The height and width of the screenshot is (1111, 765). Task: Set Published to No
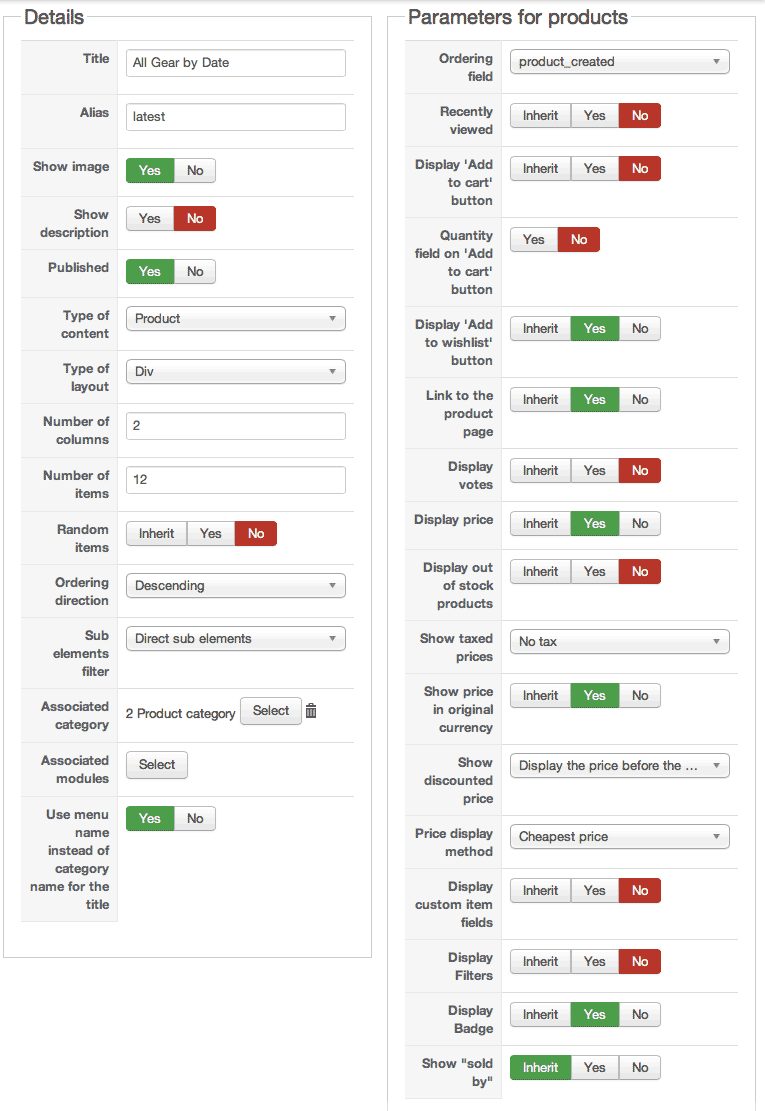pyautogui.click(x=195, y=271)
